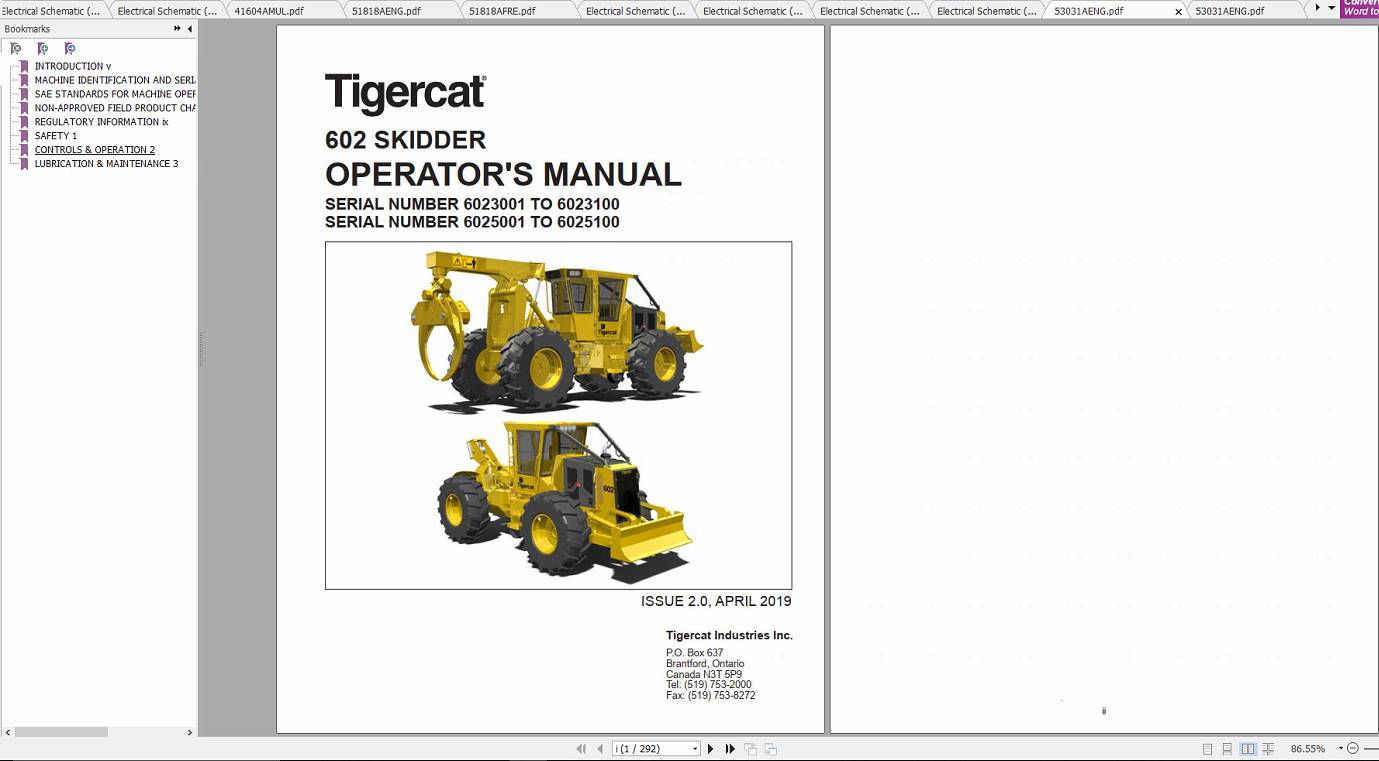Jump to the first page
The width and height of the screenshot is (1379, 761).
coord(581,748)
